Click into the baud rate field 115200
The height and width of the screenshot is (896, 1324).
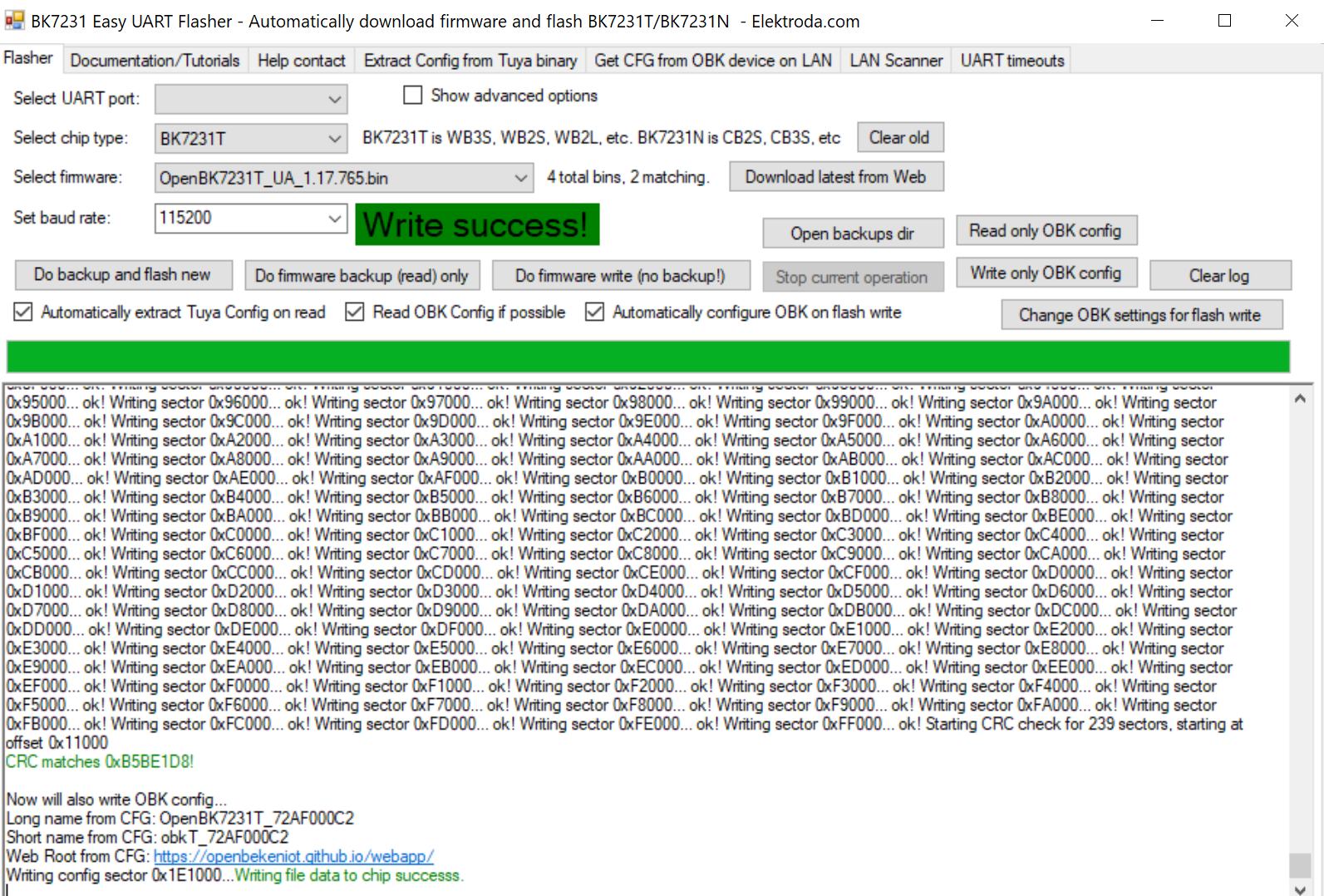coord(239,218)
